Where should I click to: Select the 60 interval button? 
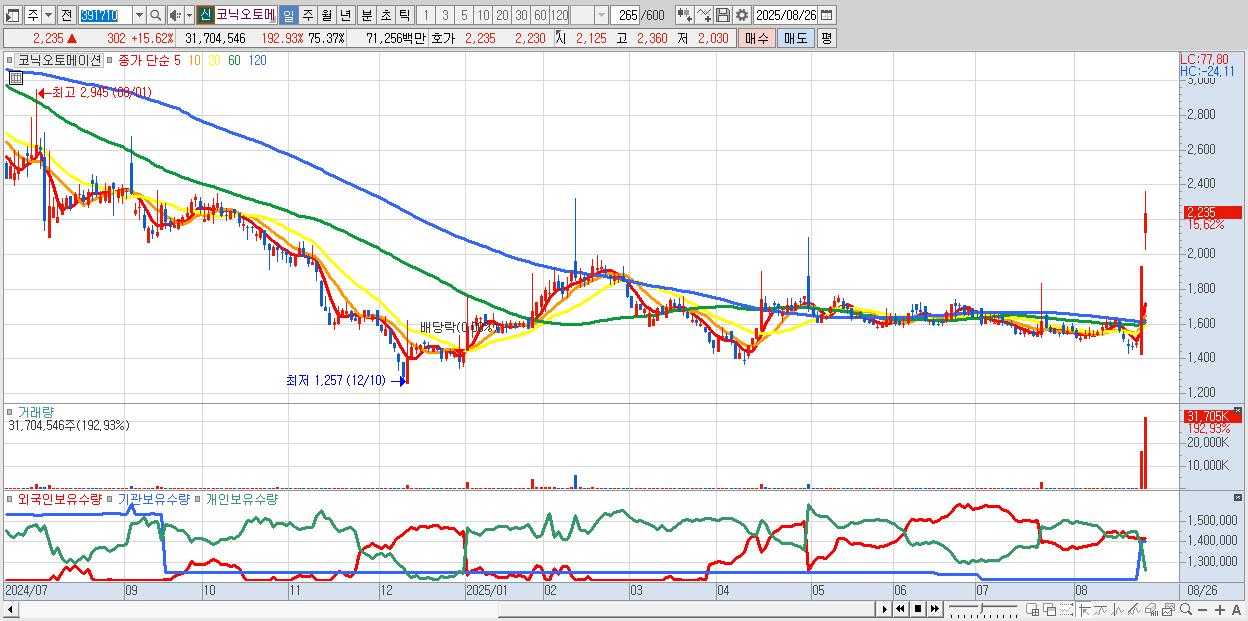tap(540, 15)
